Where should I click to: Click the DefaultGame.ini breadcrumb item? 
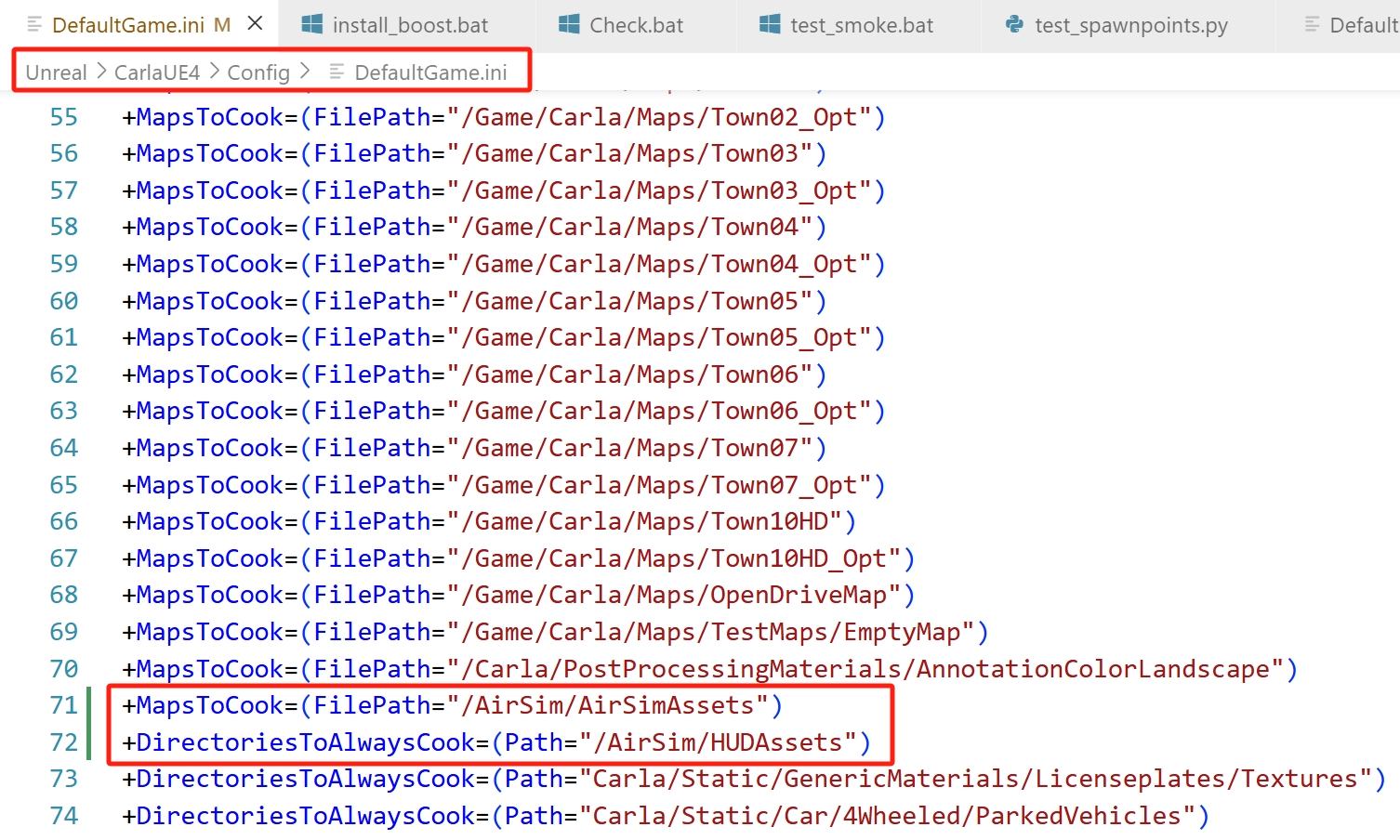(430, 72)
